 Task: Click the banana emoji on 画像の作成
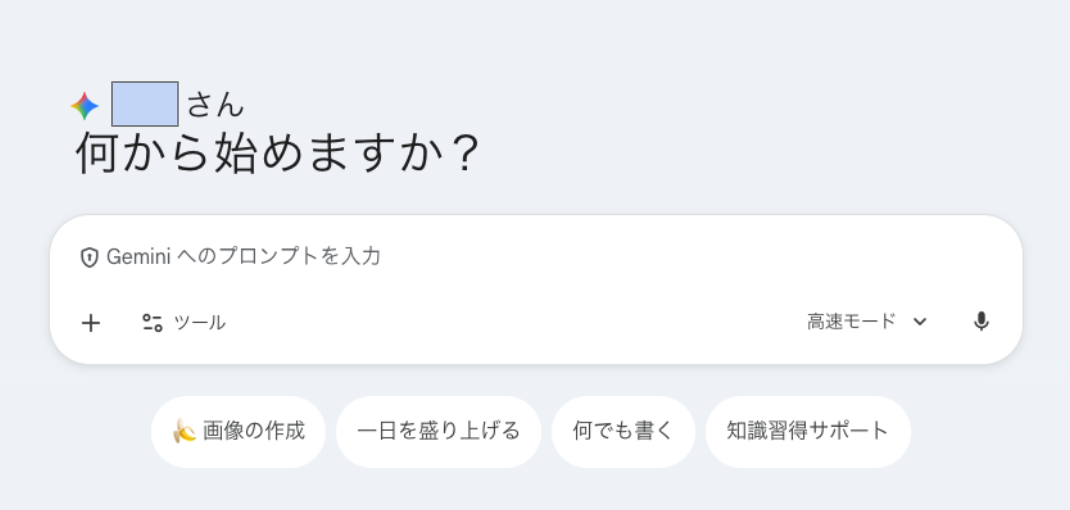[x=184, y=431]
